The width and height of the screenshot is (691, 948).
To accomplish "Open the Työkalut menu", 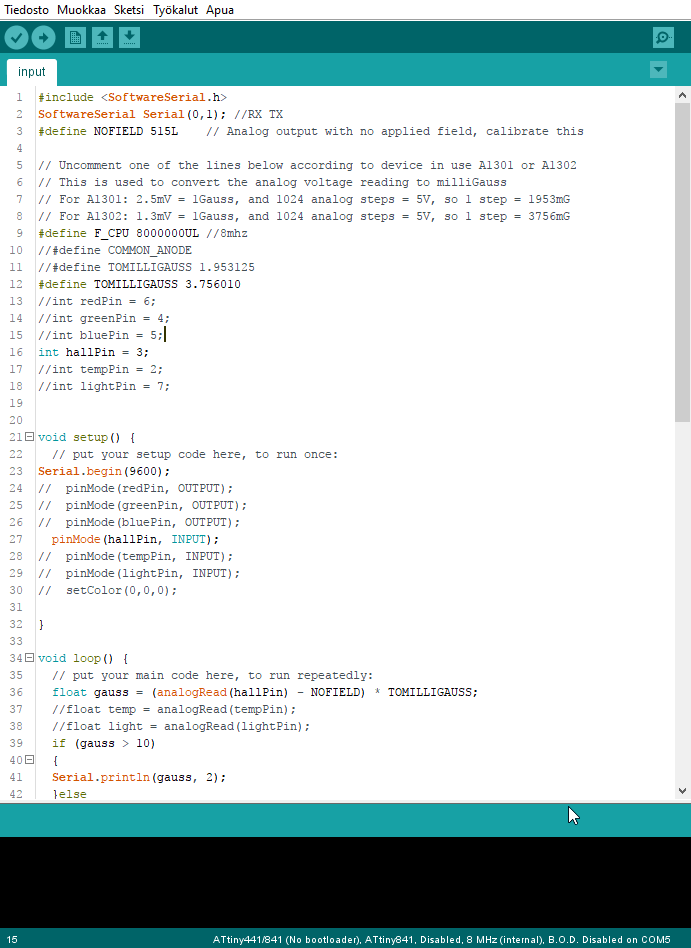I will pyautogui.click(x=175, y=10).
